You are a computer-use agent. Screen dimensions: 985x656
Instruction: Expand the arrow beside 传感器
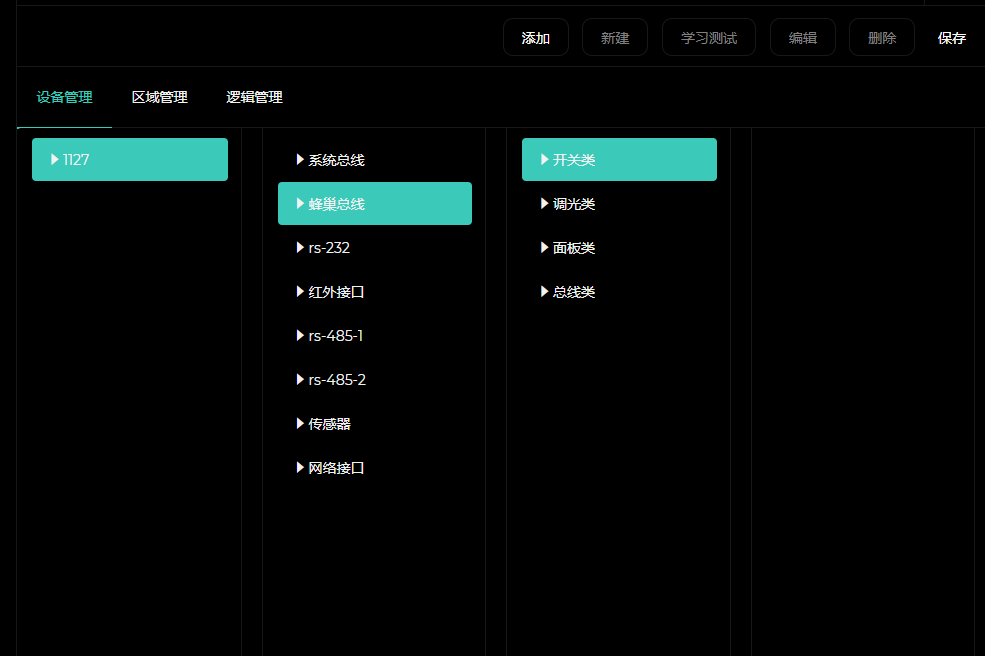(x=300, y=424)
